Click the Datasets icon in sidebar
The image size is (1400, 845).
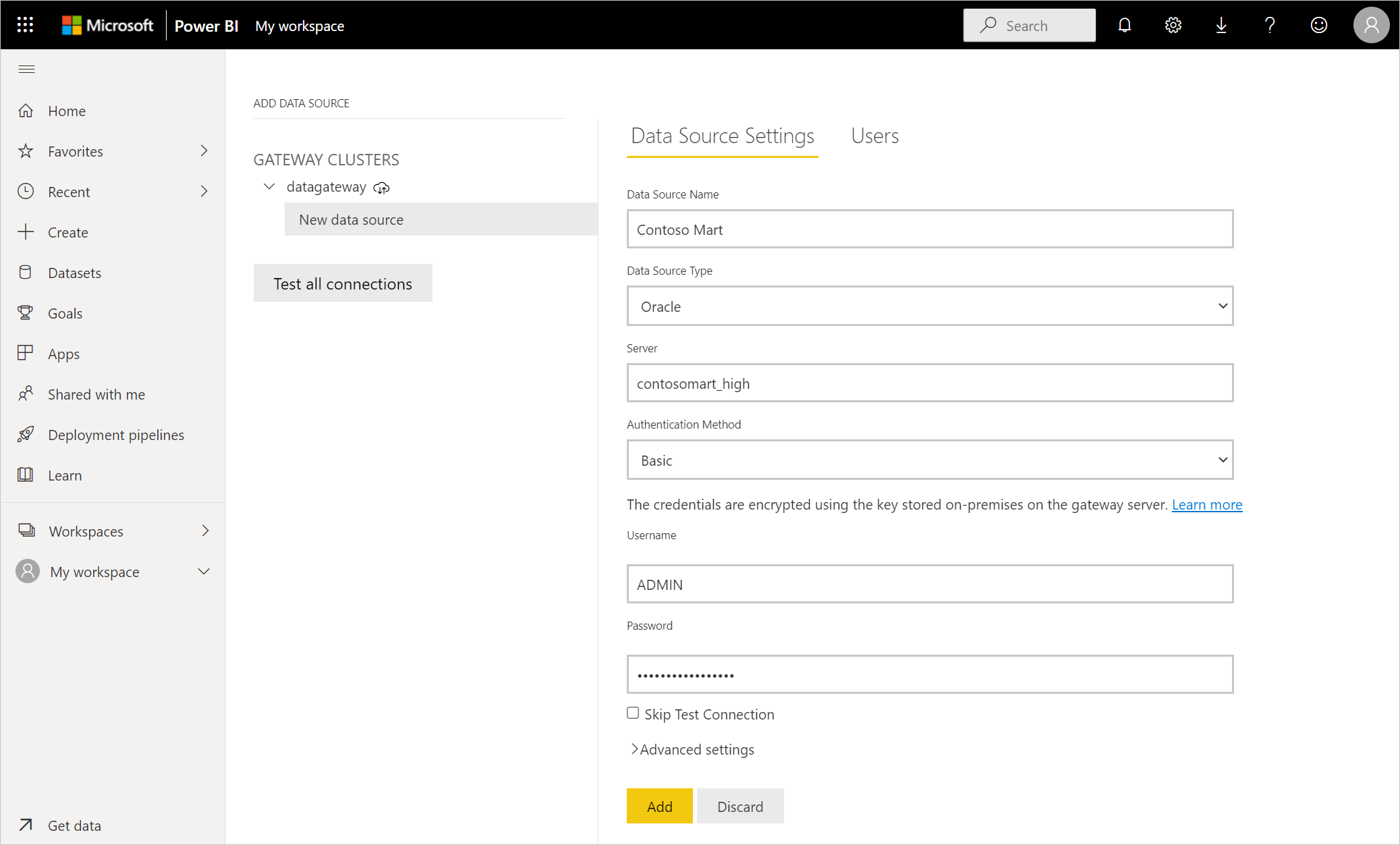click(x=27, y=272)
